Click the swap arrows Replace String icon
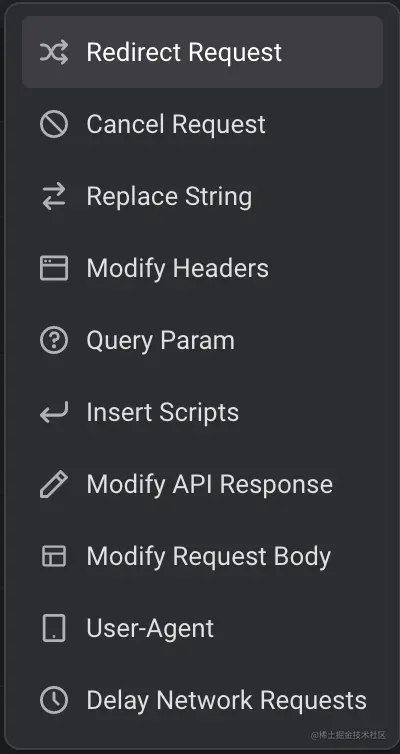The height and width of the screenshot is (754, 400). [x=54, y=197]
